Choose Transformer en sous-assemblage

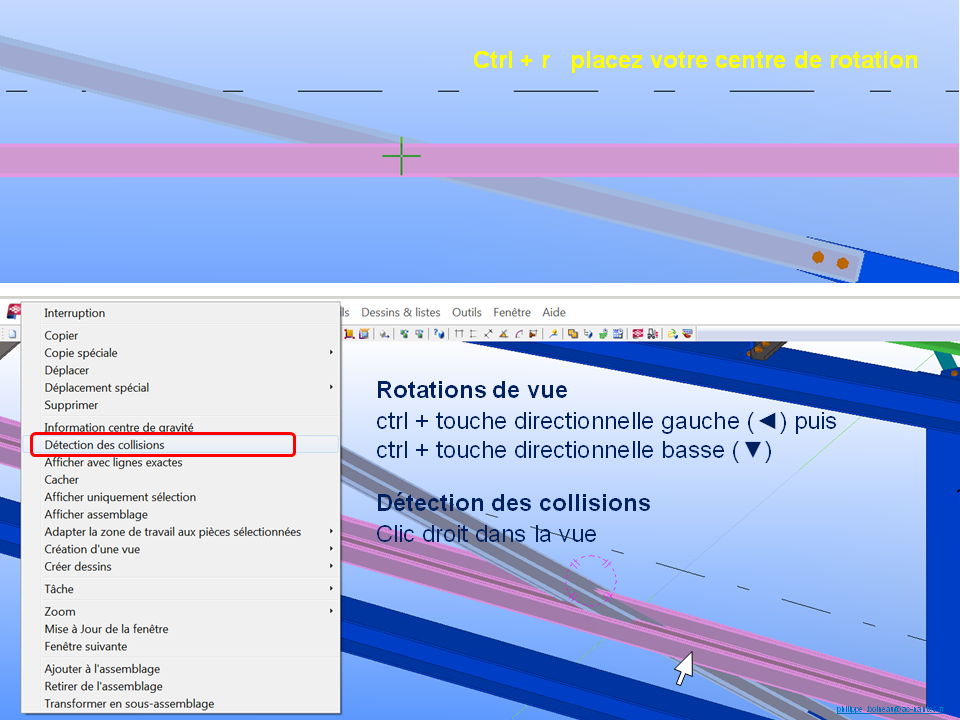click(181, 704)
